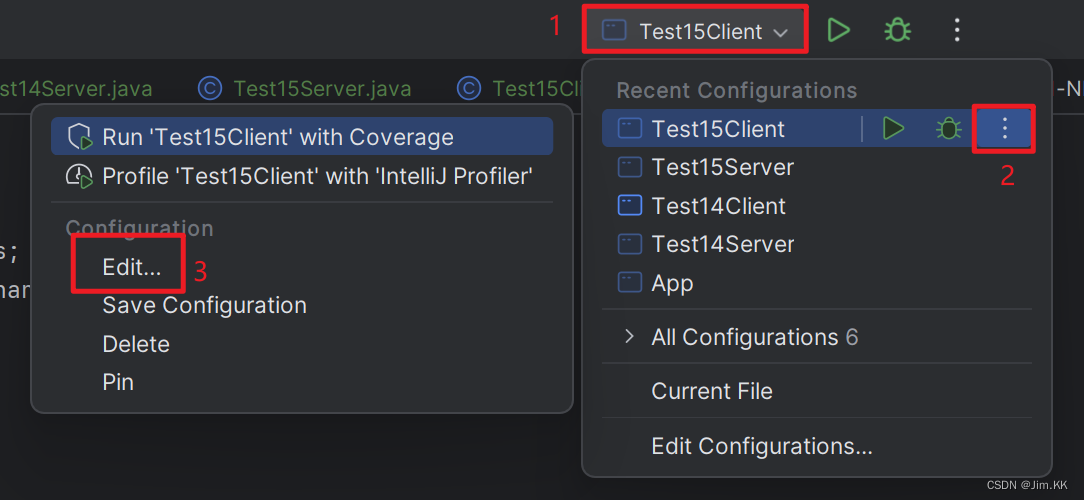The image size is (1084, 500).
Task: Choose Edit... under Configuration
Action: coord(132,267)
